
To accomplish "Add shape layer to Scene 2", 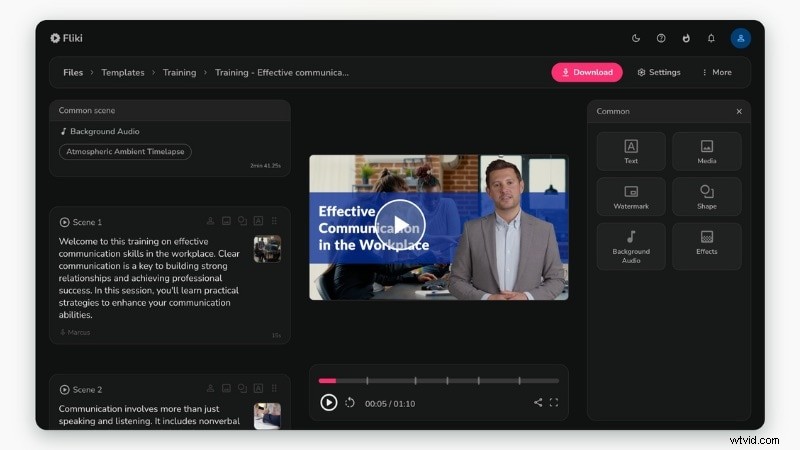I will (x=242, y=388).
